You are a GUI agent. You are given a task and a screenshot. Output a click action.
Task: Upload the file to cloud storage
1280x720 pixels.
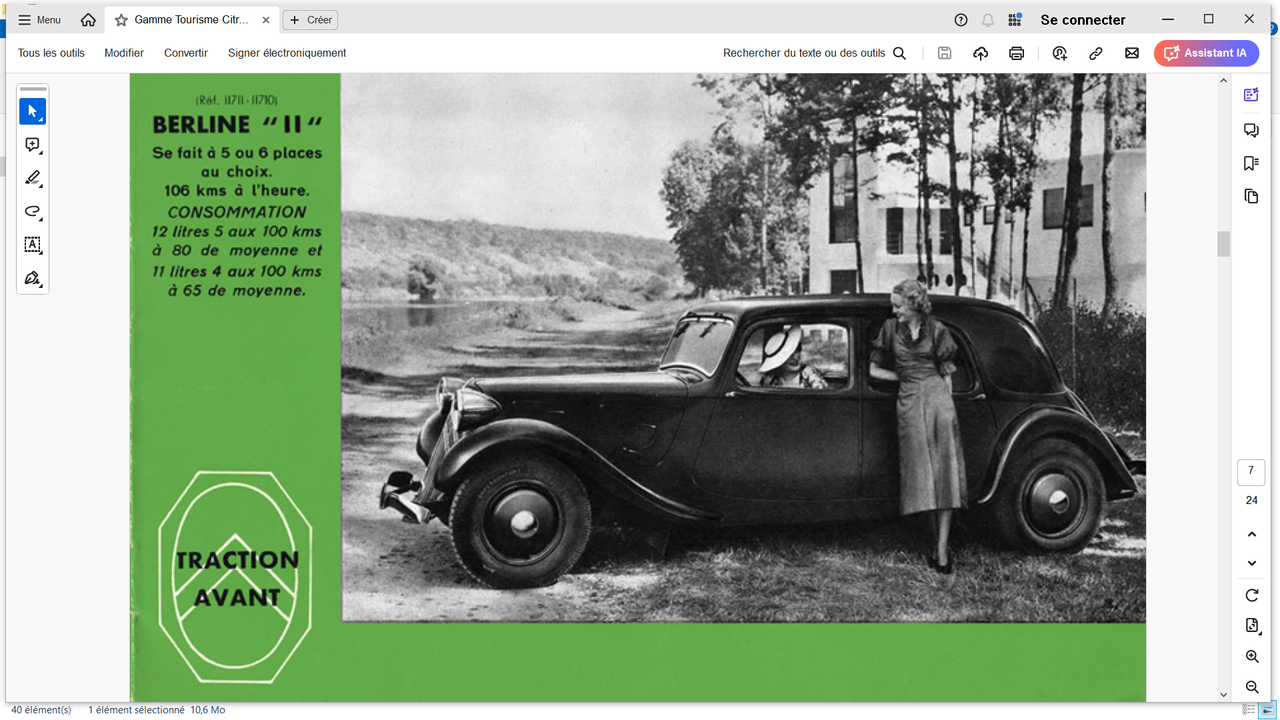coord(980,53)
